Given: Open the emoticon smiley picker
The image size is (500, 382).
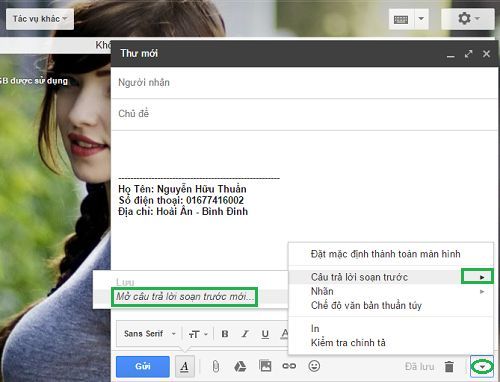Looking at the screenshot, I should (x=314, y=366).
